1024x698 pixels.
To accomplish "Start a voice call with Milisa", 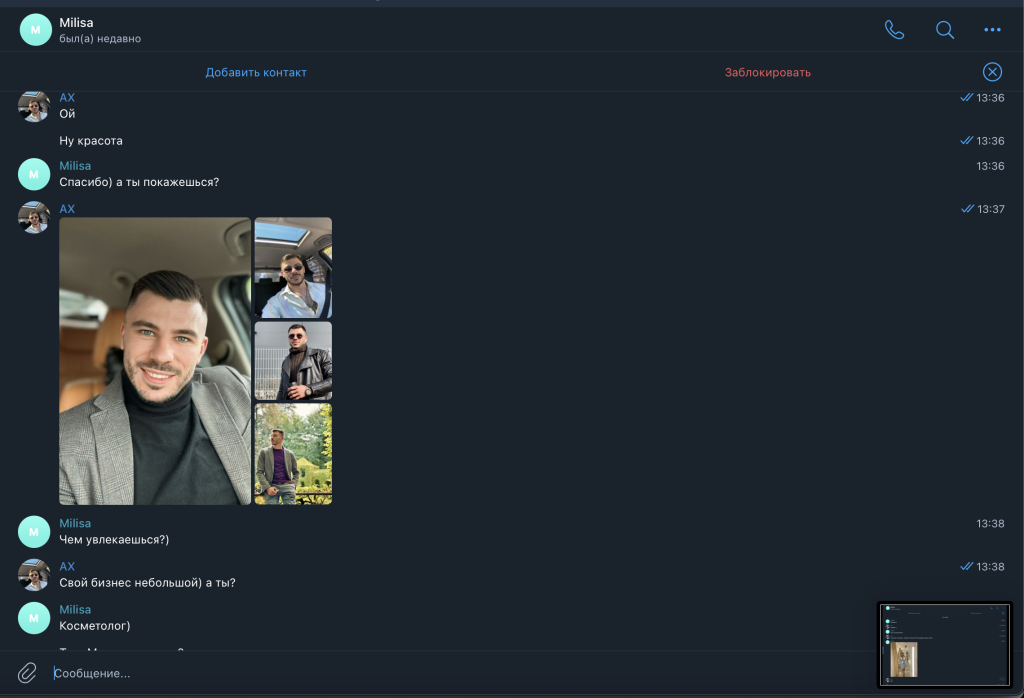I will coord(894,30).
